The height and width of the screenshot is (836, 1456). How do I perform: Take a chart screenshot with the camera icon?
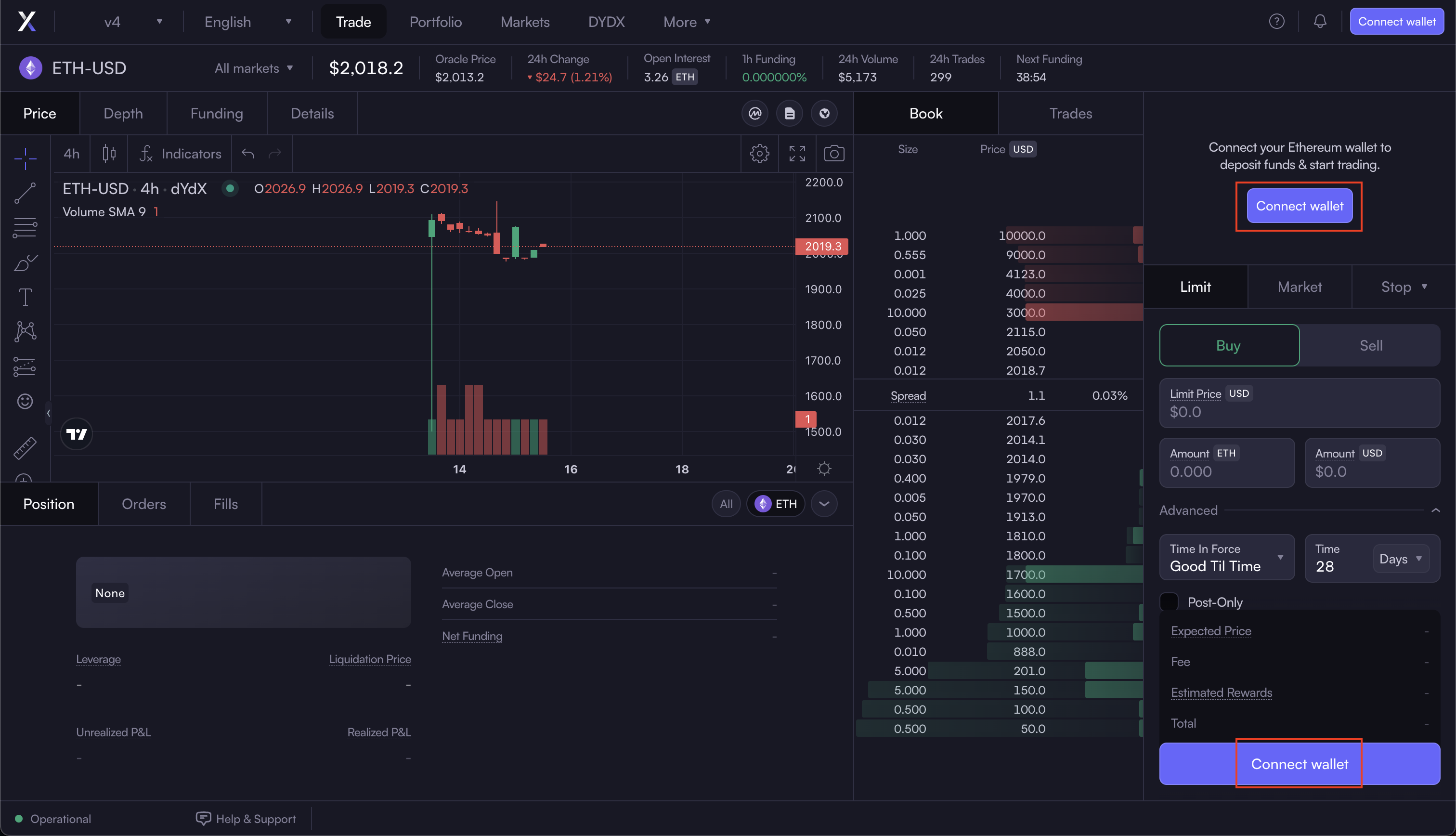(x=834, y=153)
